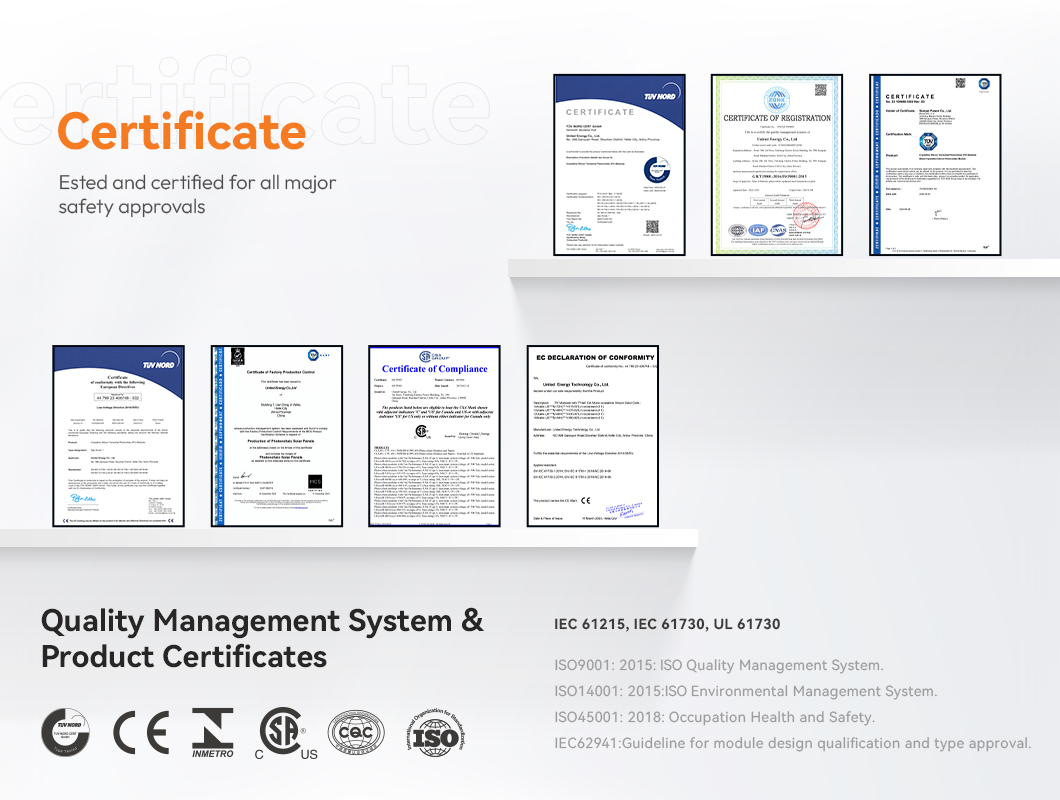Open the Certificate of Registration document
Image resolution: width=1060 pixels, height=800 pixels.
(x=777, y=165)
